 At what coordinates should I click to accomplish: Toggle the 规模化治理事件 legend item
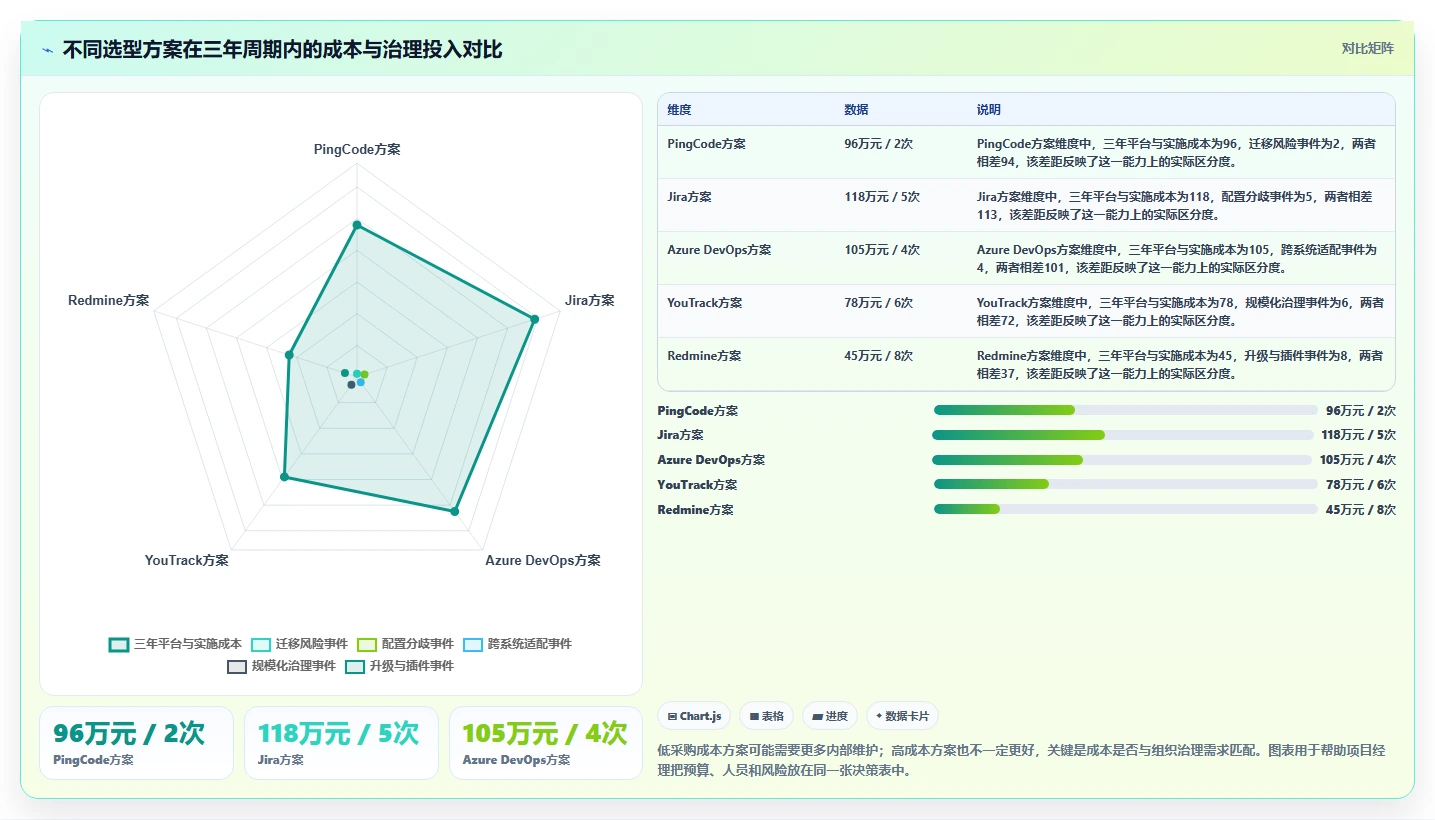281,666
